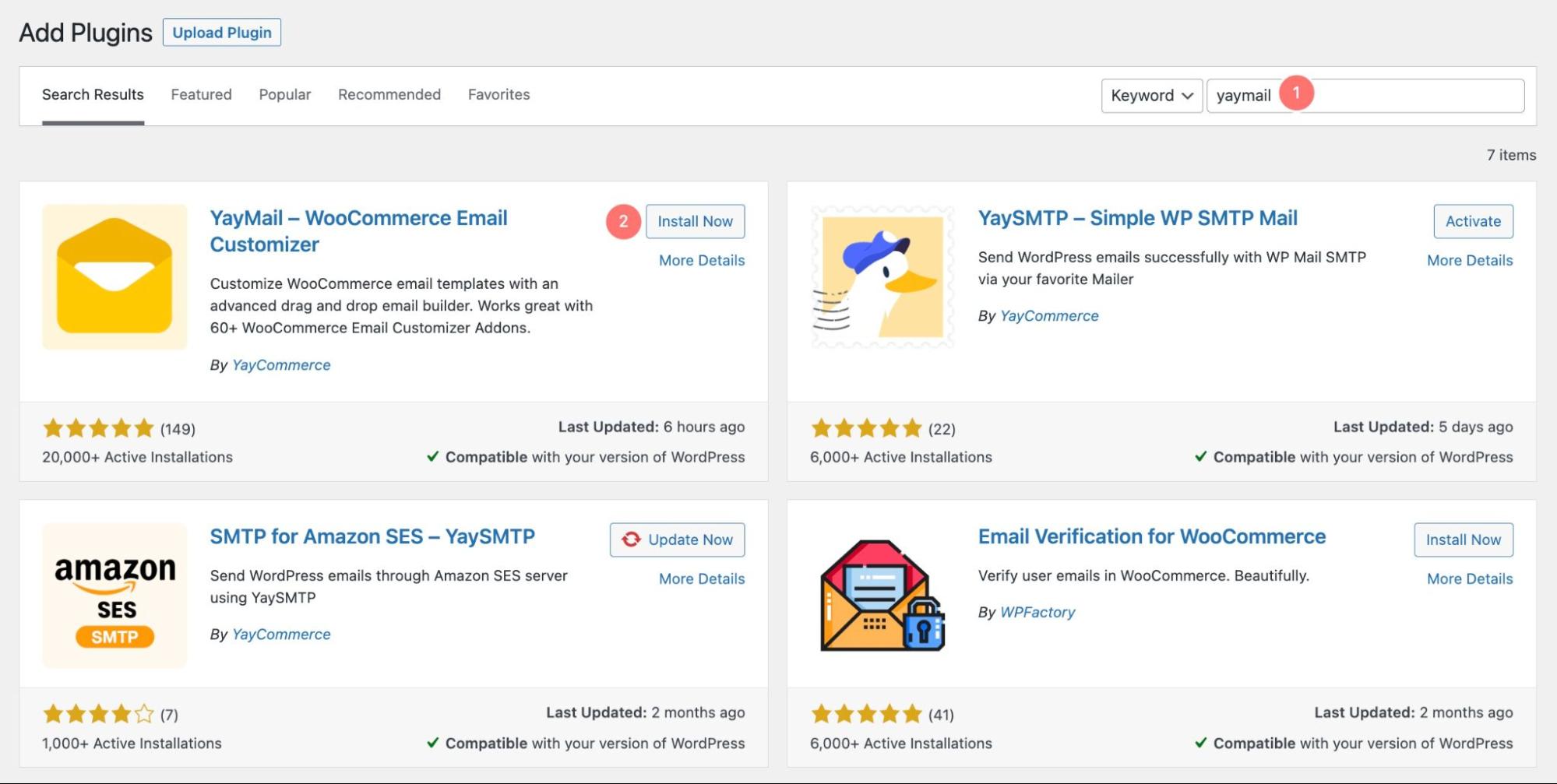Open the Amazon SES SMTP plugin icon
The width and height of the screenshot is (1557, 784).
coord(114,595)
